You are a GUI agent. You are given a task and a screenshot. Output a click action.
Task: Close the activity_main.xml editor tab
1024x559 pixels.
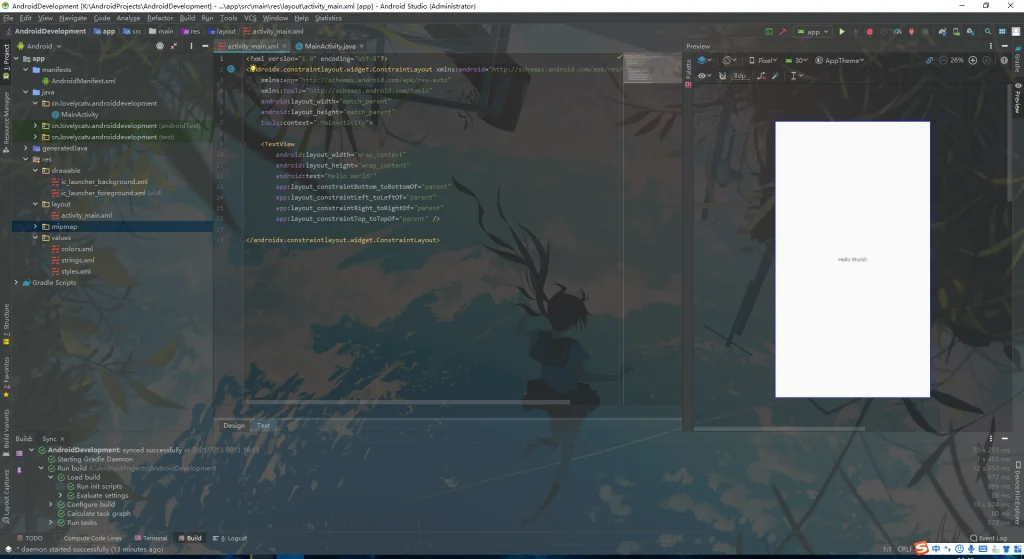(x=284, y=46)
